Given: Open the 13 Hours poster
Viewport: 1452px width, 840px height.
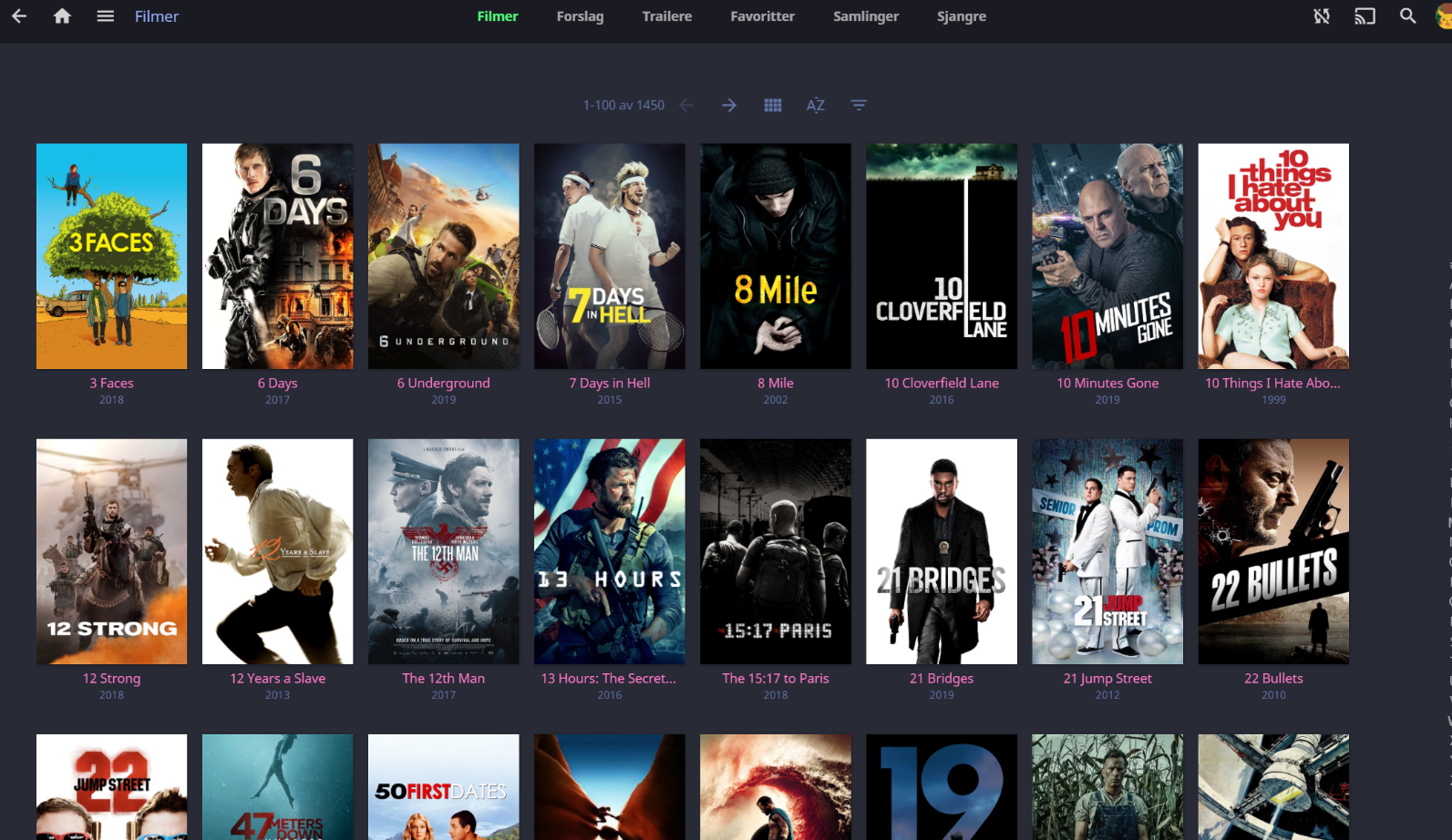Looking at the screenshot, I should 610,551.
